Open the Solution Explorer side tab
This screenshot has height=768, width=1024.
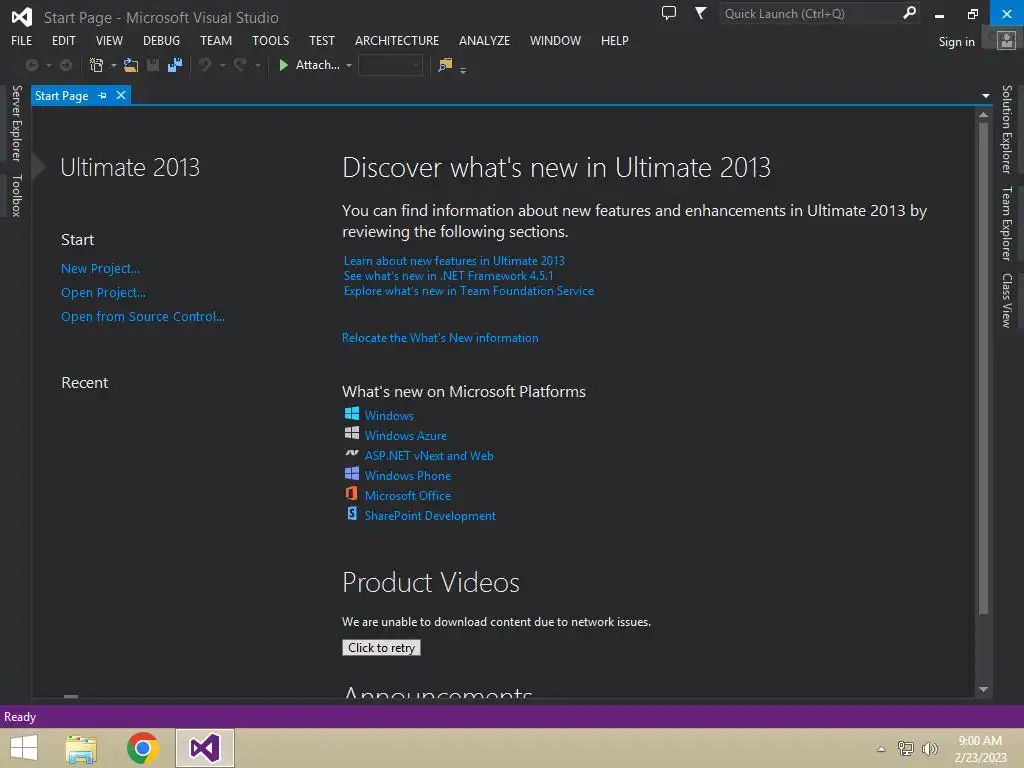click(x=1006, y=129)
